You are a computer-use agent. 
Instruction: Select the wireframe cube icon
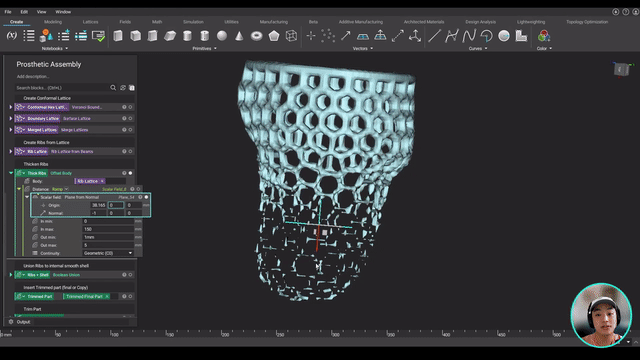click(x=291, y=36)
